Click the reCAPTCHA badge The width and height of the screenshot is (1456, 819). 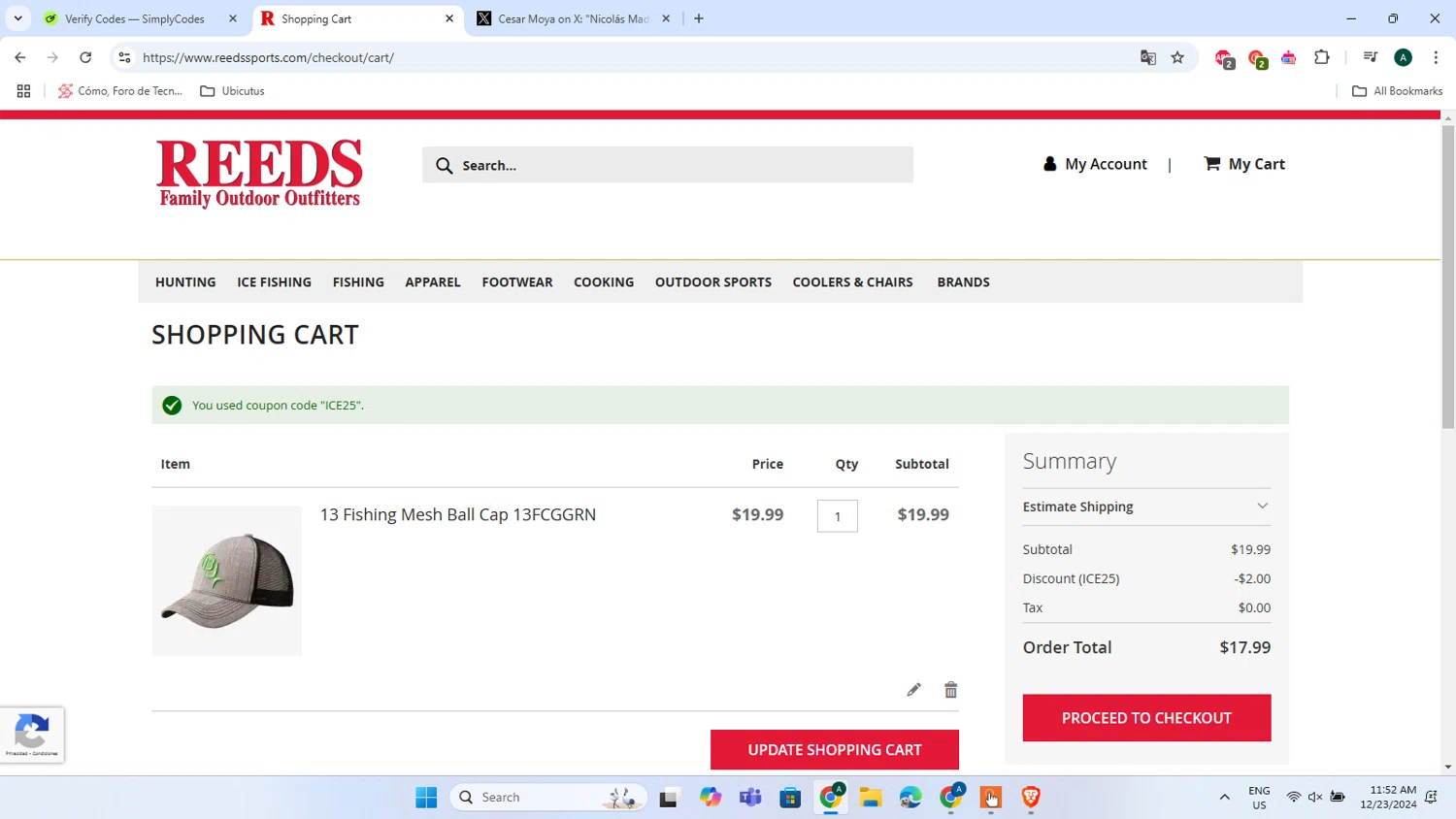coord(32,736)
